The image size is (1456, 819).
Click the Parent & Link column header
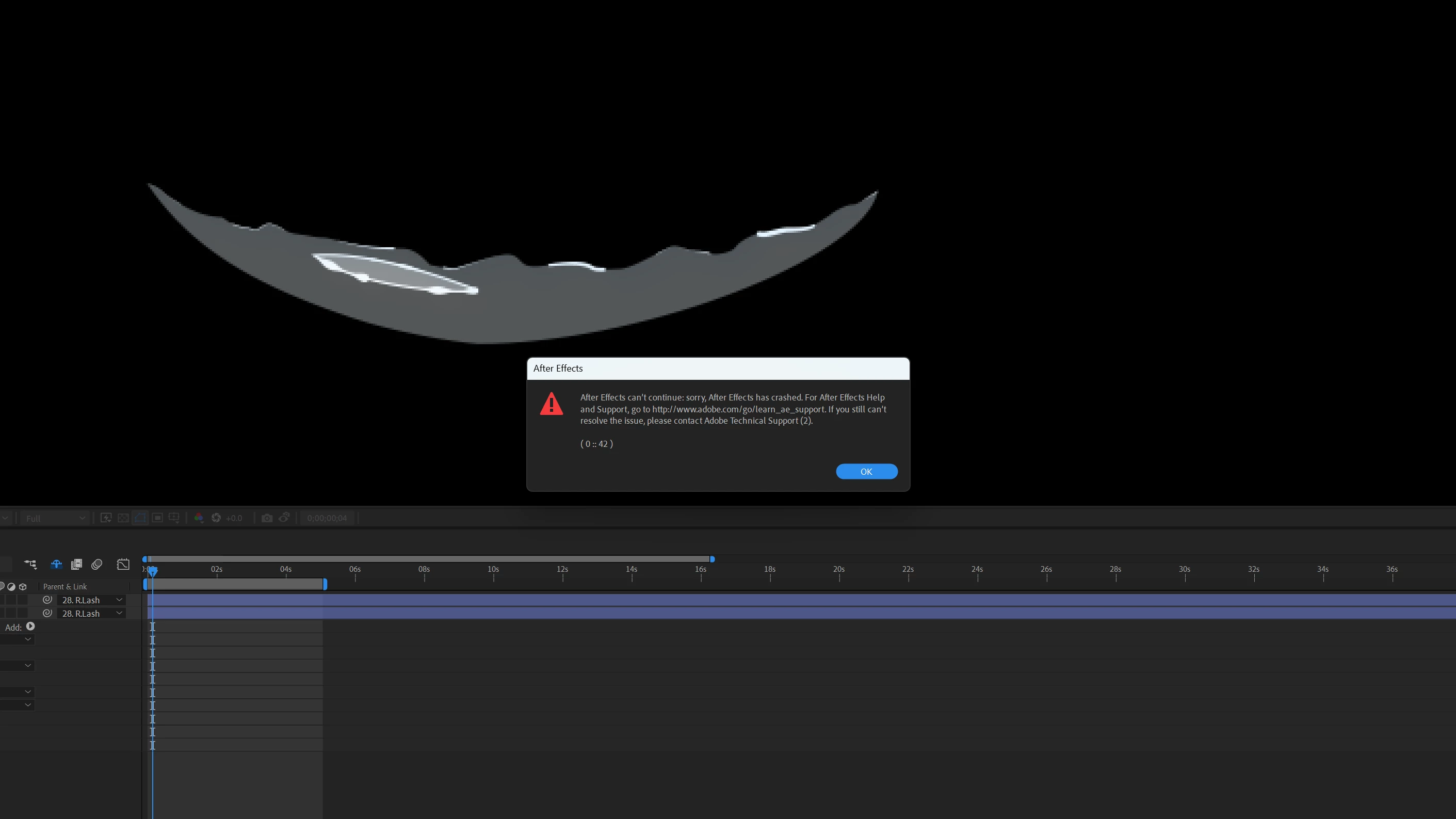click(65, 587)
